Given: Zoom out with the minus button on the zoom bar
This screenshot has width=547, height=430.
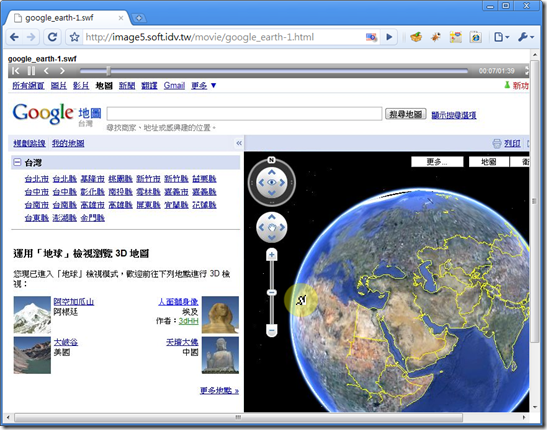Looking at the screenshot, I should tap(272, 330).
